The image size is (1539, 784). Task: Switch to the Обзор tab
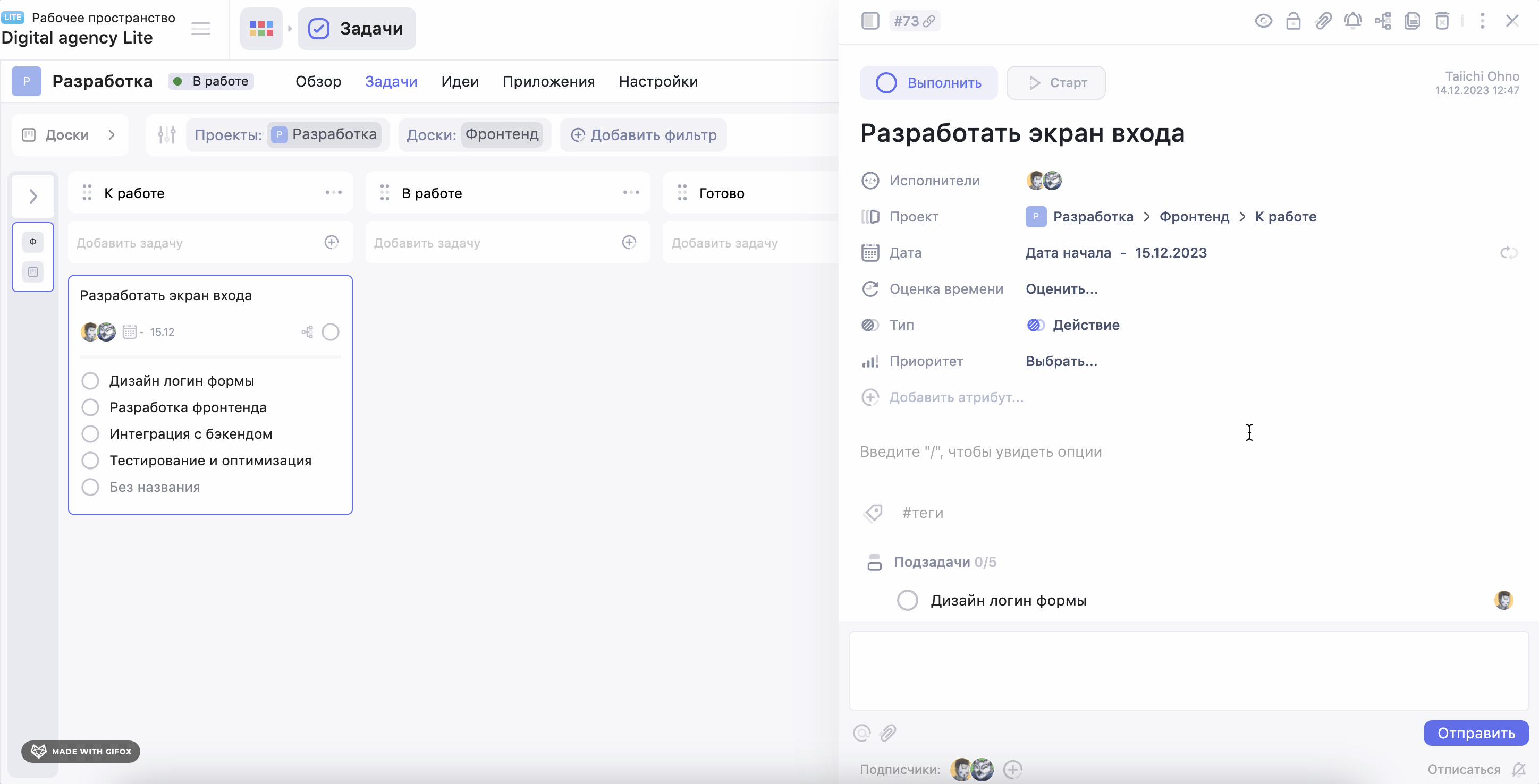coord(318,81)
